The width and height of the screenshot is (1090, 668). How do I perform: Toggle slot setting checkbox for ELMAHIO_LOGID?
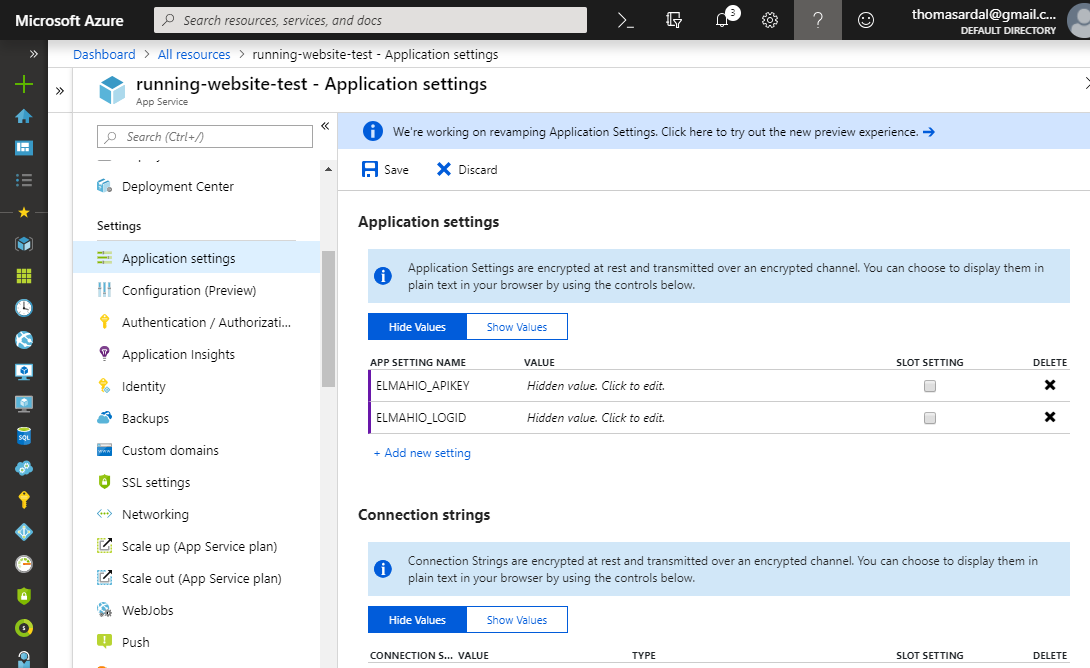point(929,418)
